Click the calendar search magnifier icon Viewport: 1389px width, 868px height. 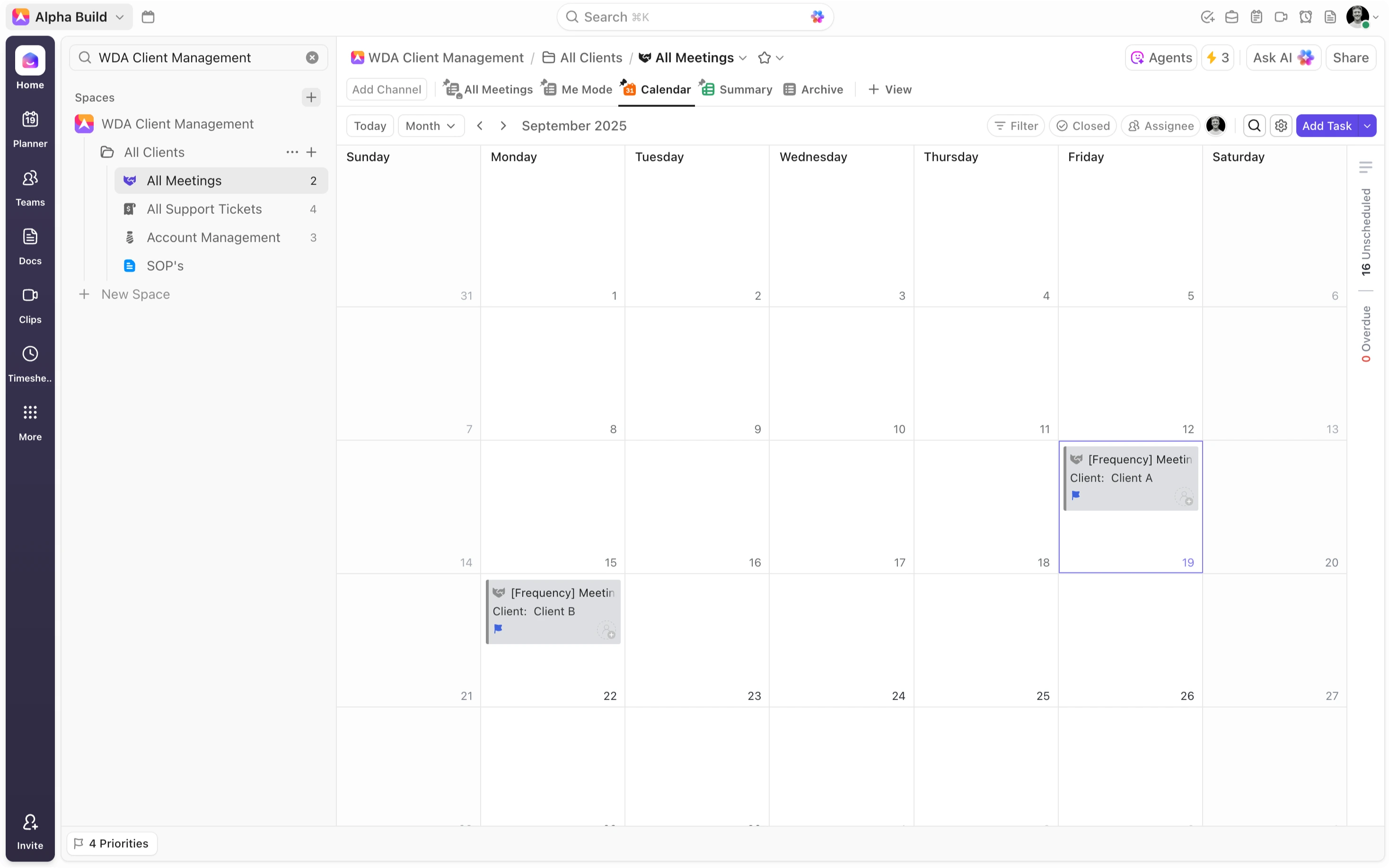(x=1254, y=126)
